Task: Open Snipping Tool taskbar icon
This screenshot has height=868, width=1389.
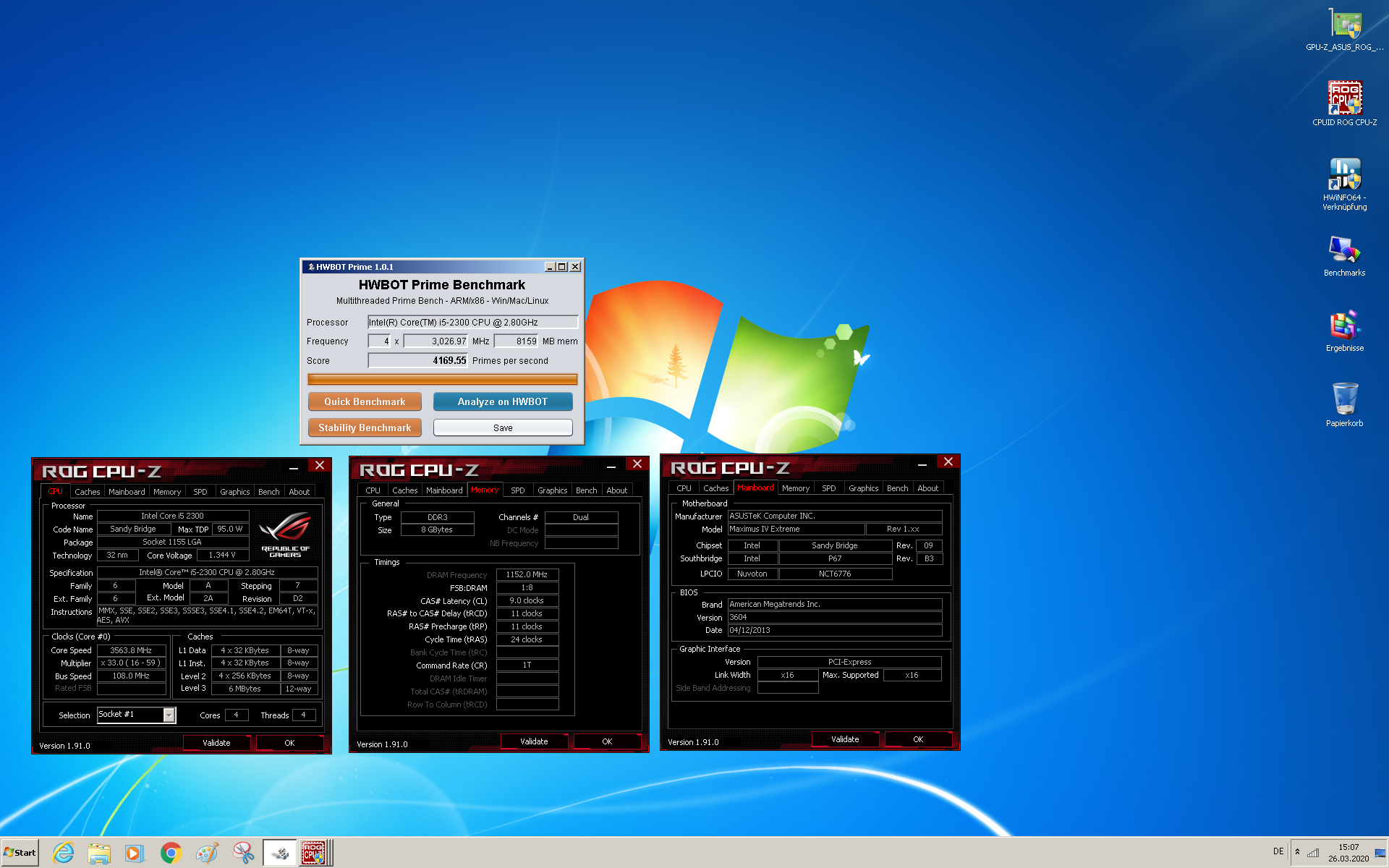Action: 243,853
